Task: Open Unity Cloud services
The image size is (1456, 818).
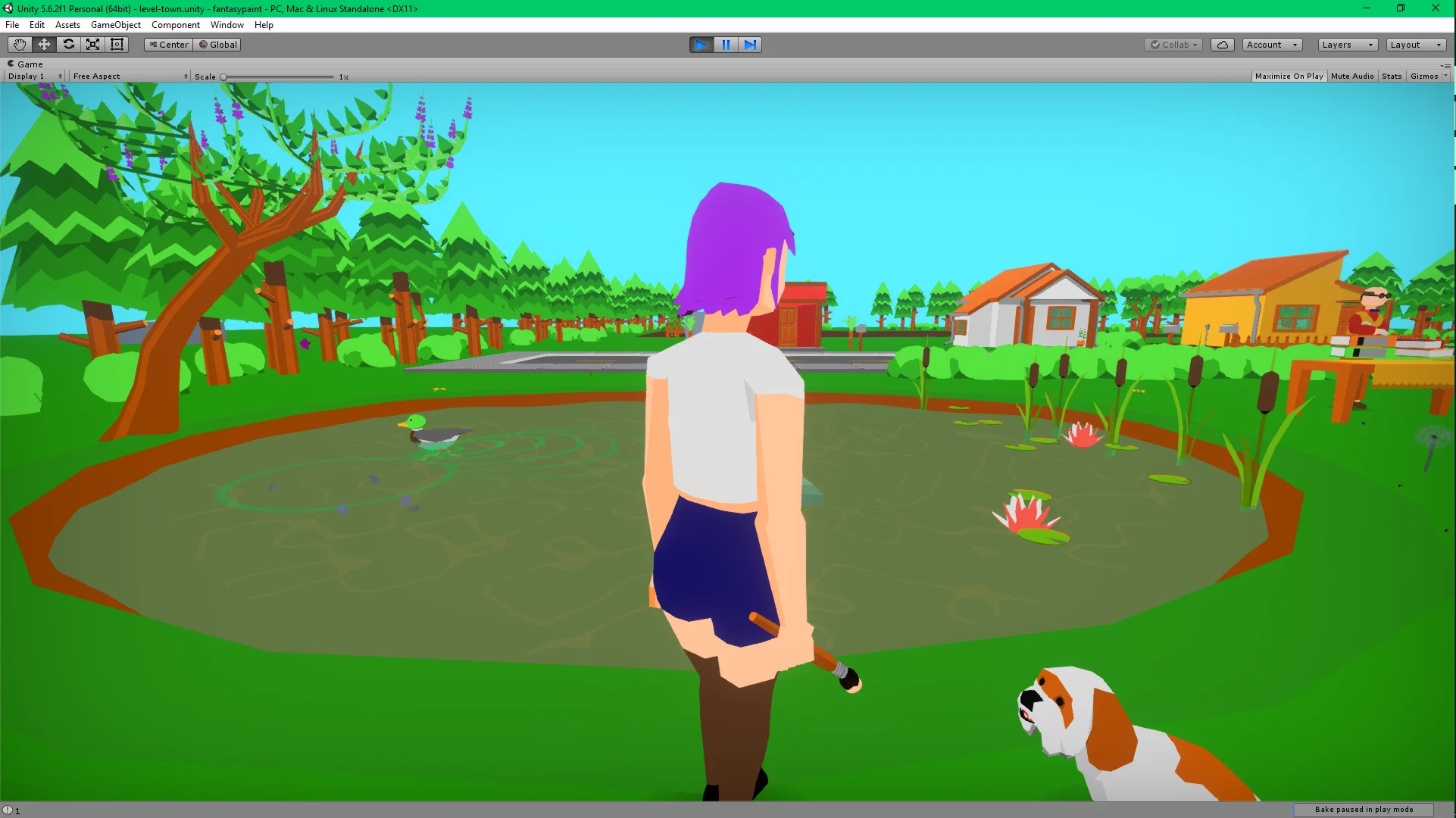Action: click(x=1223, y=45)
